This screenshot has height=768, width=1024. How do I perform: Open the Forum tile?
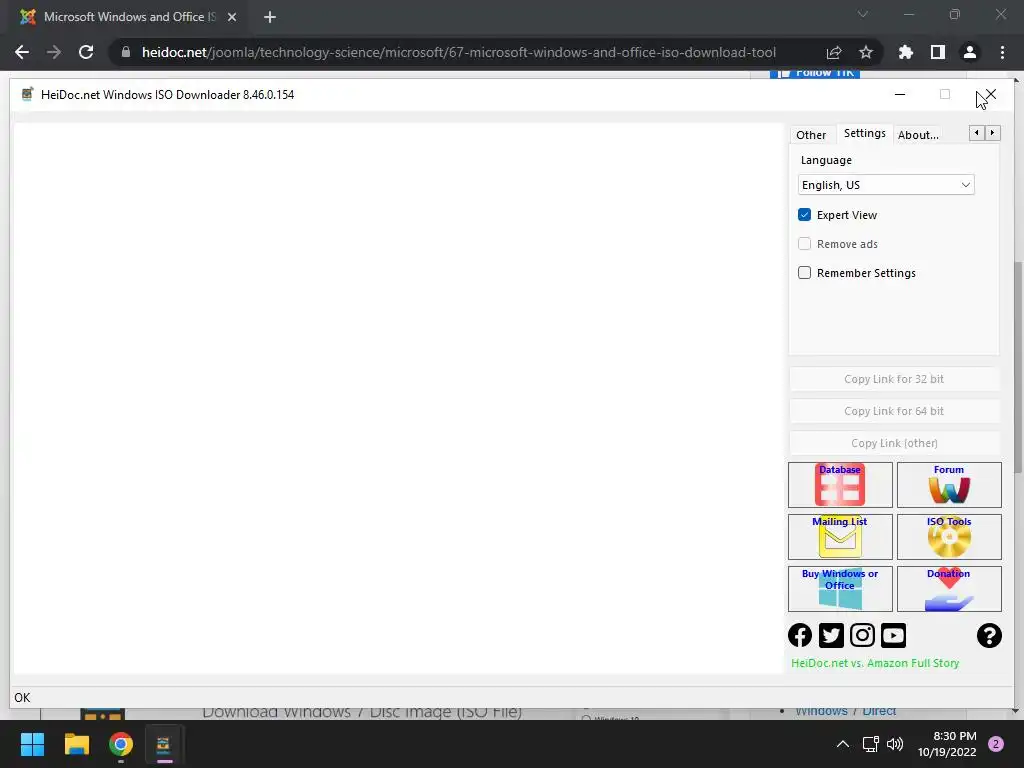click(949, 485)
